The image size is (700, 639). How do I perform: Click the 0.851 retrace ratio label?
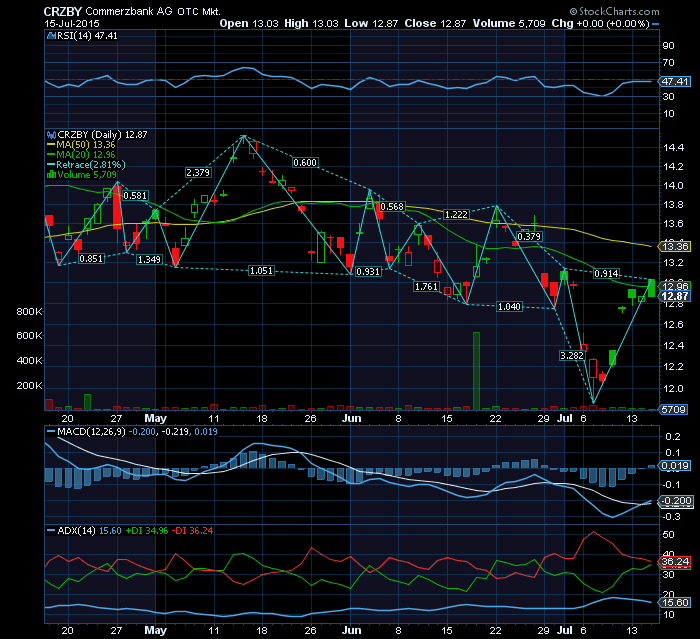click(91, 259)
